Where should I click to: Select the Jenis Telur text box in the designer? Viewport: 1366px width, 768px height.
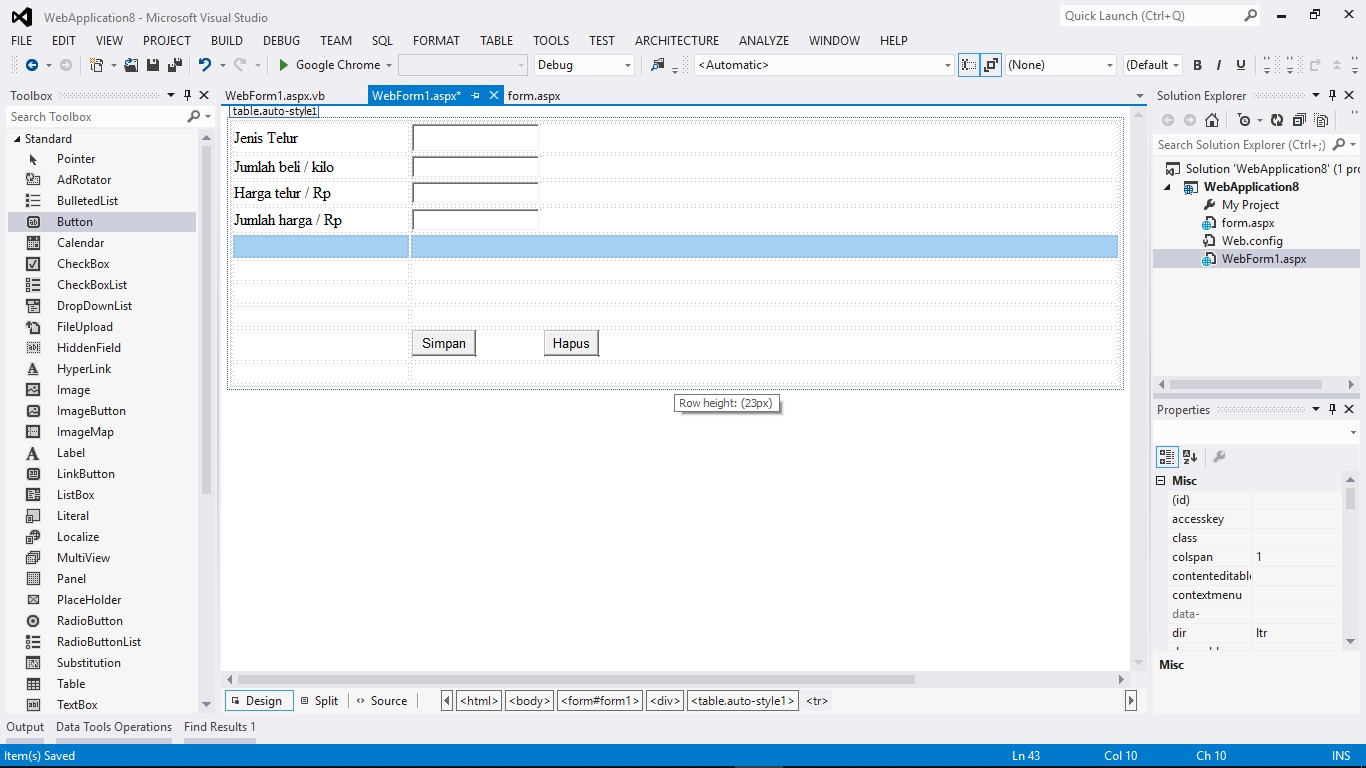coord(474,137)
